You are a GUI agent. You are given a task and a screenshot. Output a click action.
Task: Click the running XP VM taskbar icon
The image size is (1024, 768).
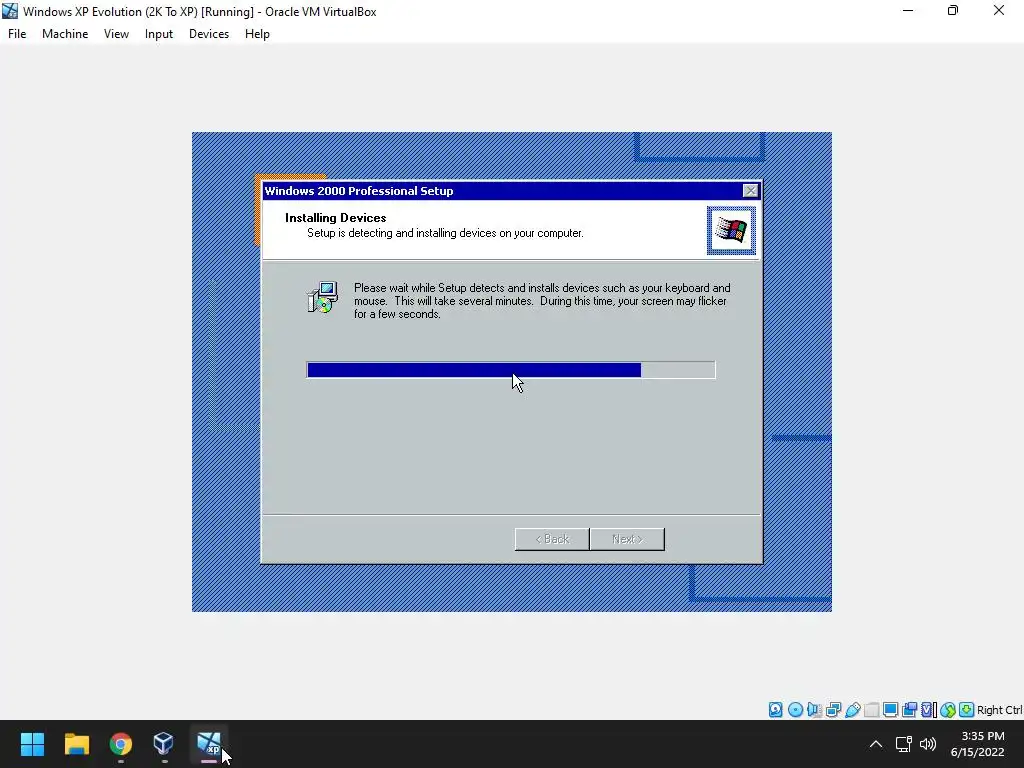(208, 744)
